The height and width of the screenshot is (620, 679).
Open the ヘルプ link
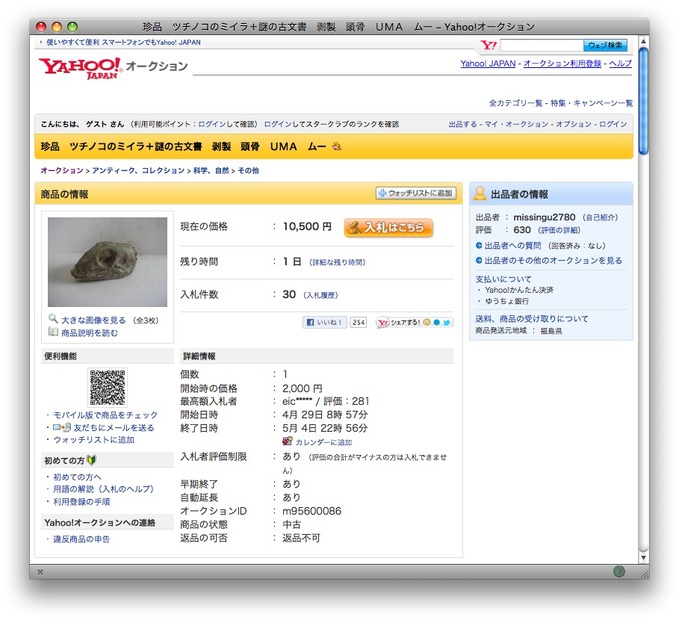[621, 64]
